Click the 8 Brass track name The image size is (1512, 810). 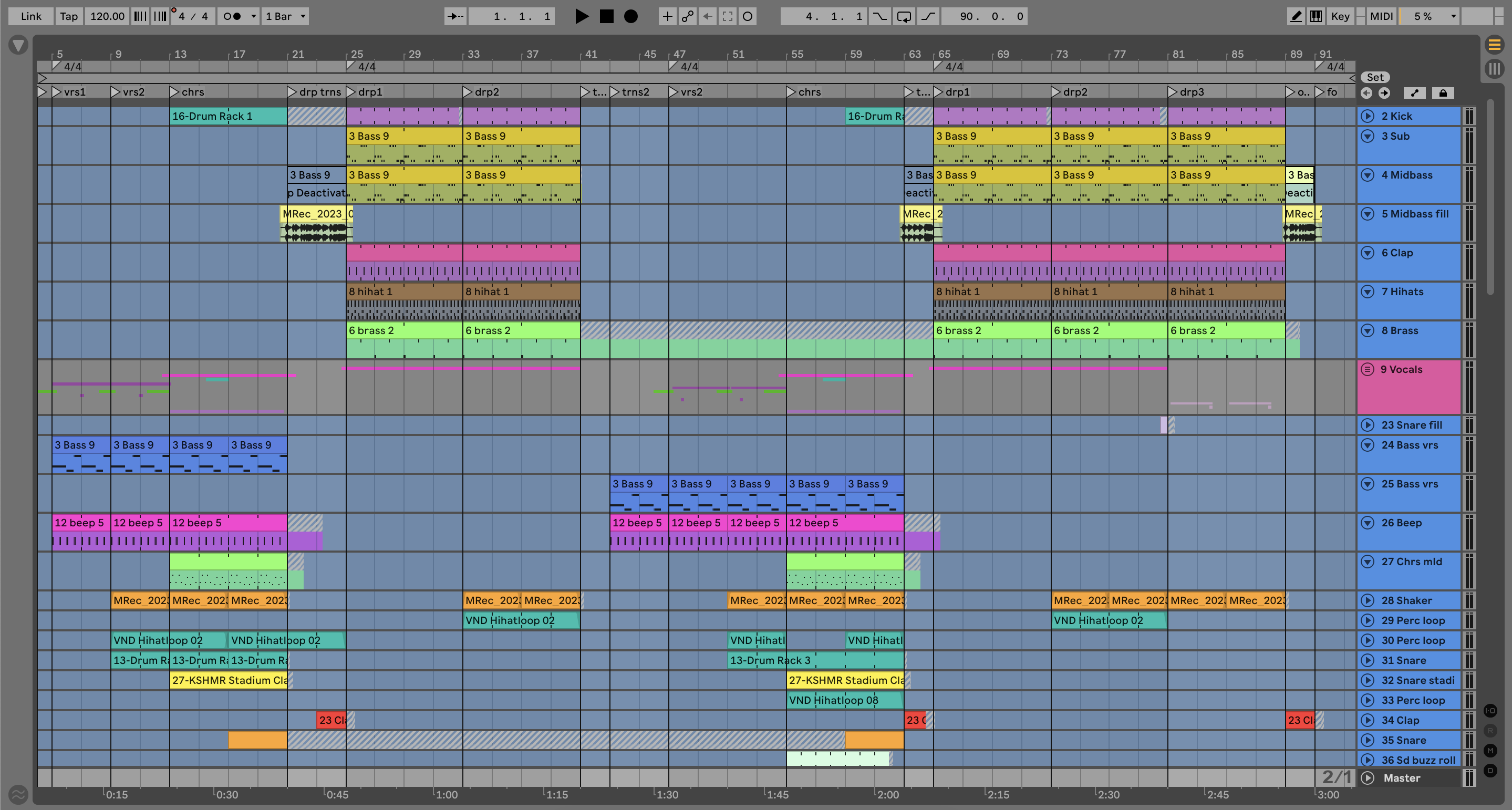pyautogui.click(x=1400, y=330)
